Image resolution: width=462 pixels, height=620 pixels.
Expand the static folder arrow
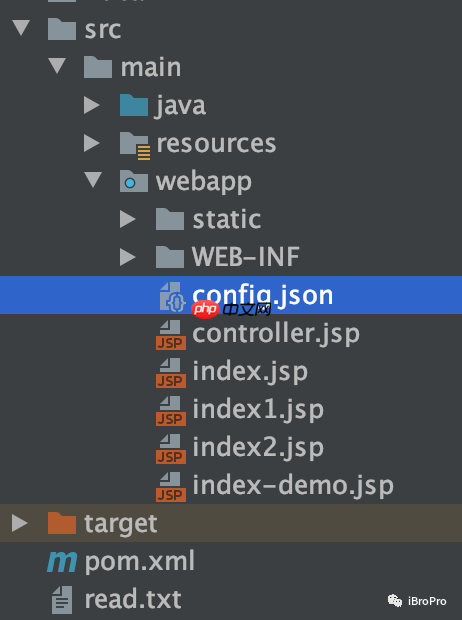[127, 219]
